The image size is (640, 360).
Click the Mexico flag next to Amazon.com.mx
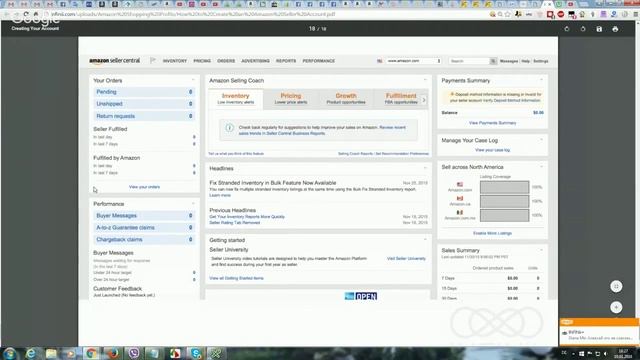coord(460,213)
